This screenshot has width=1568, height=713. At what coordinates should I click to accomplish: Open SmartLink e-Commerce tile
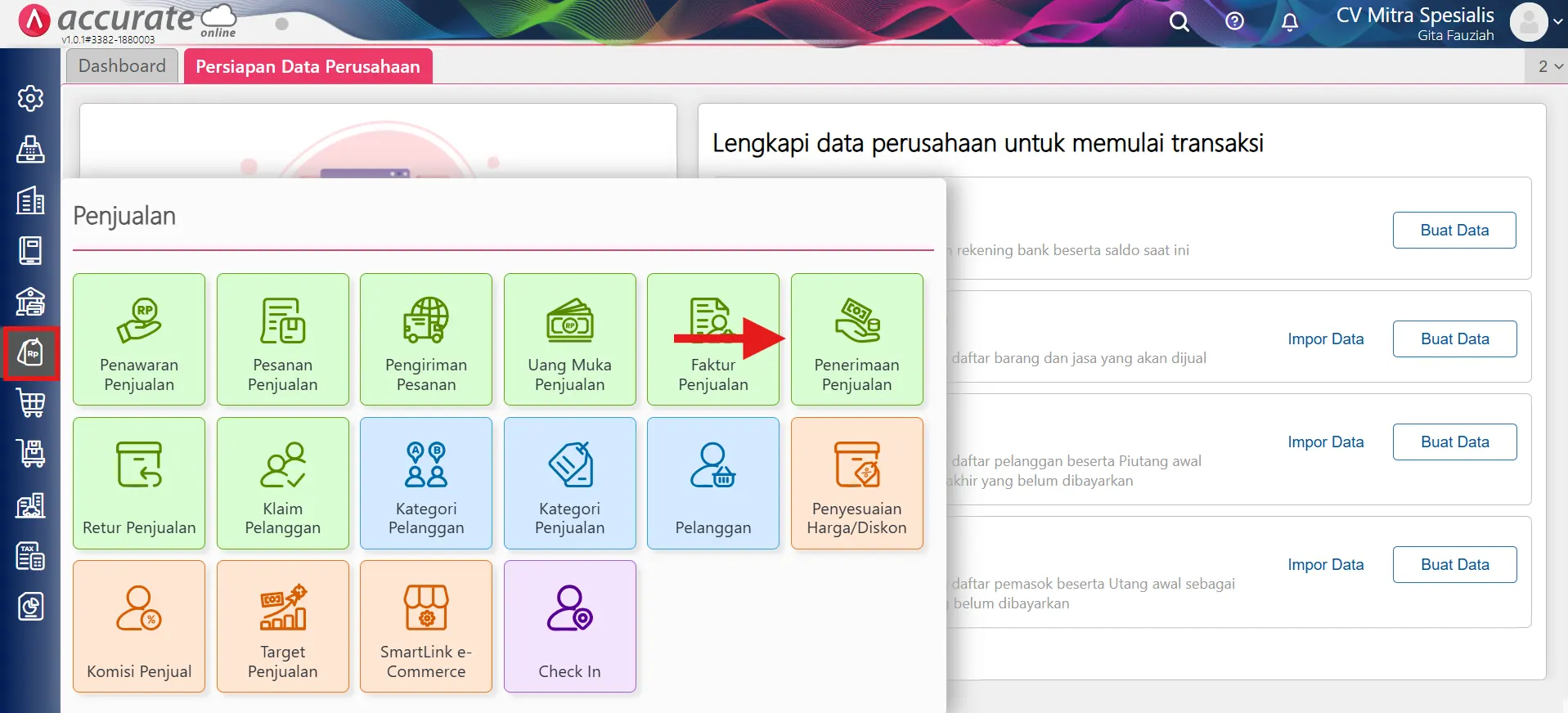pos(426,626)
